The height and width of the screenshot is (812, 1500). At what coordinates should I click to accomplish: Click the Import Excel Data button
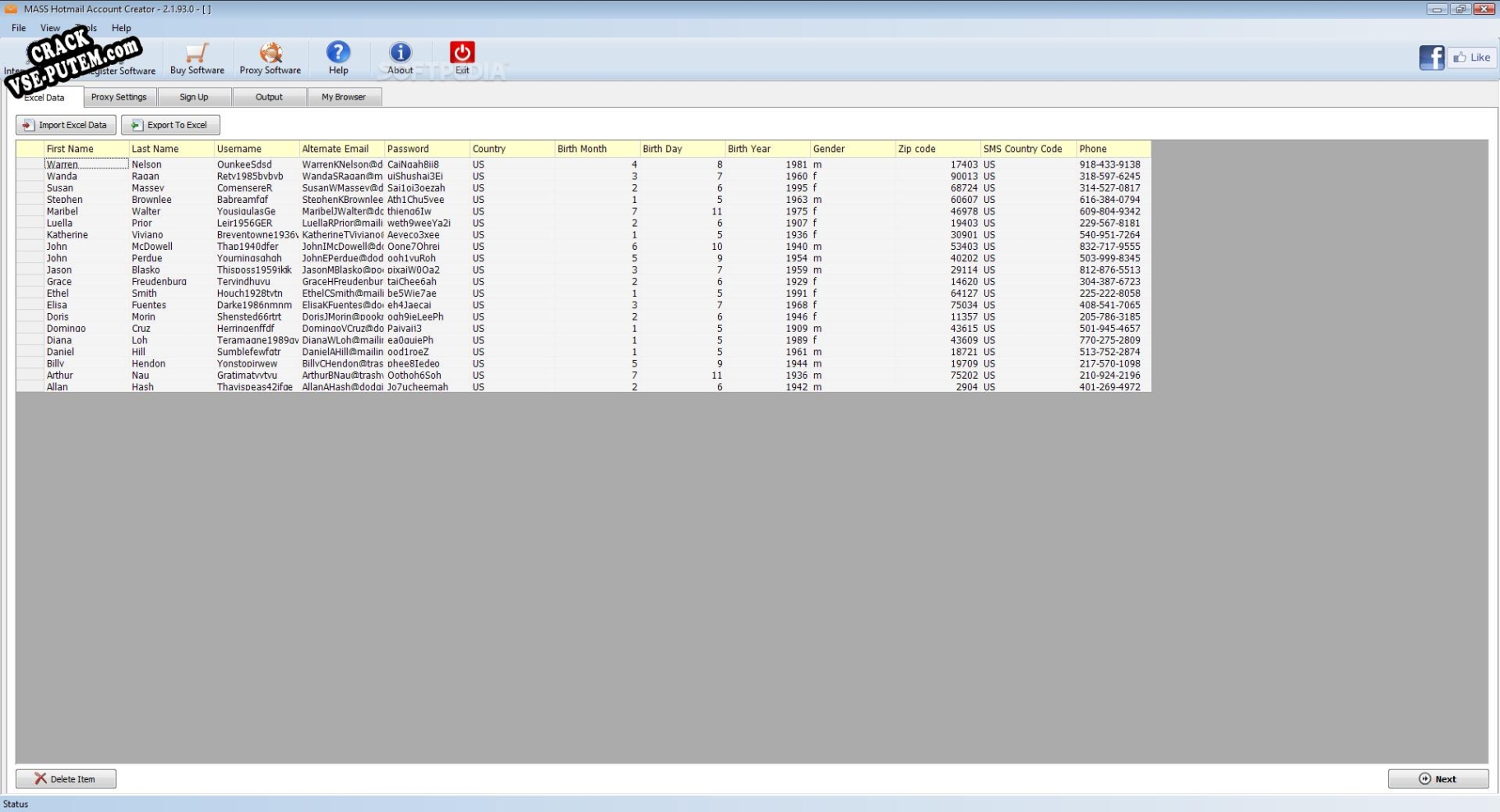[x=66, y=125]
